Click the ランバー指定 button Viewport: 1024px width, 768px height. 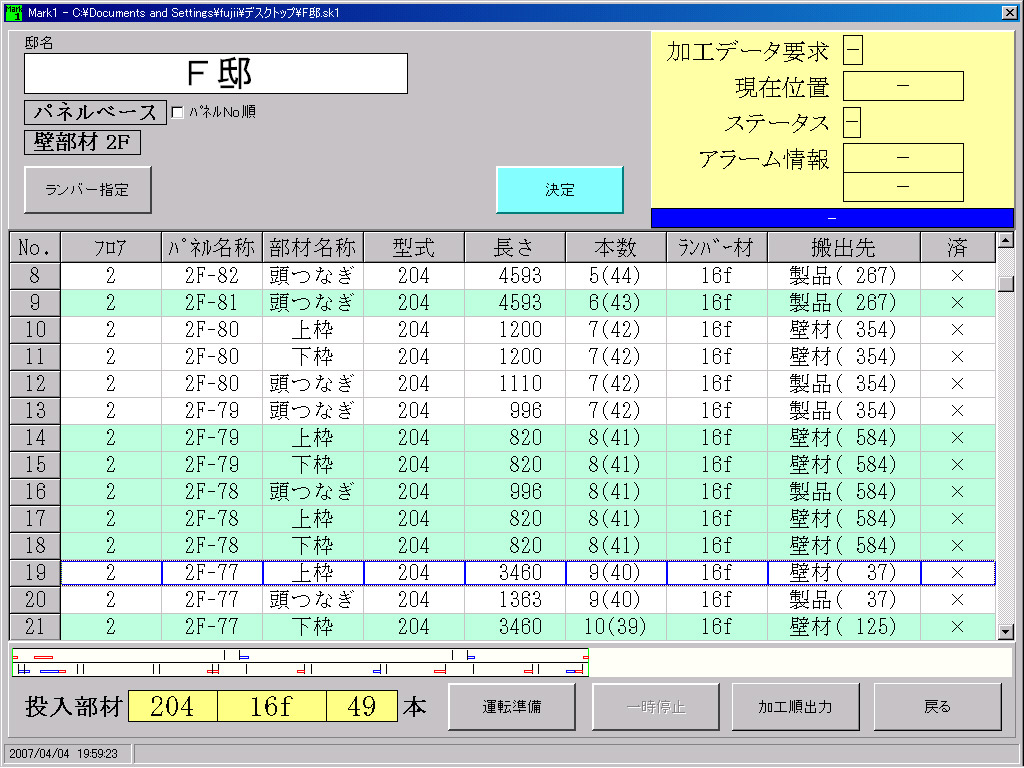(88, 190)
